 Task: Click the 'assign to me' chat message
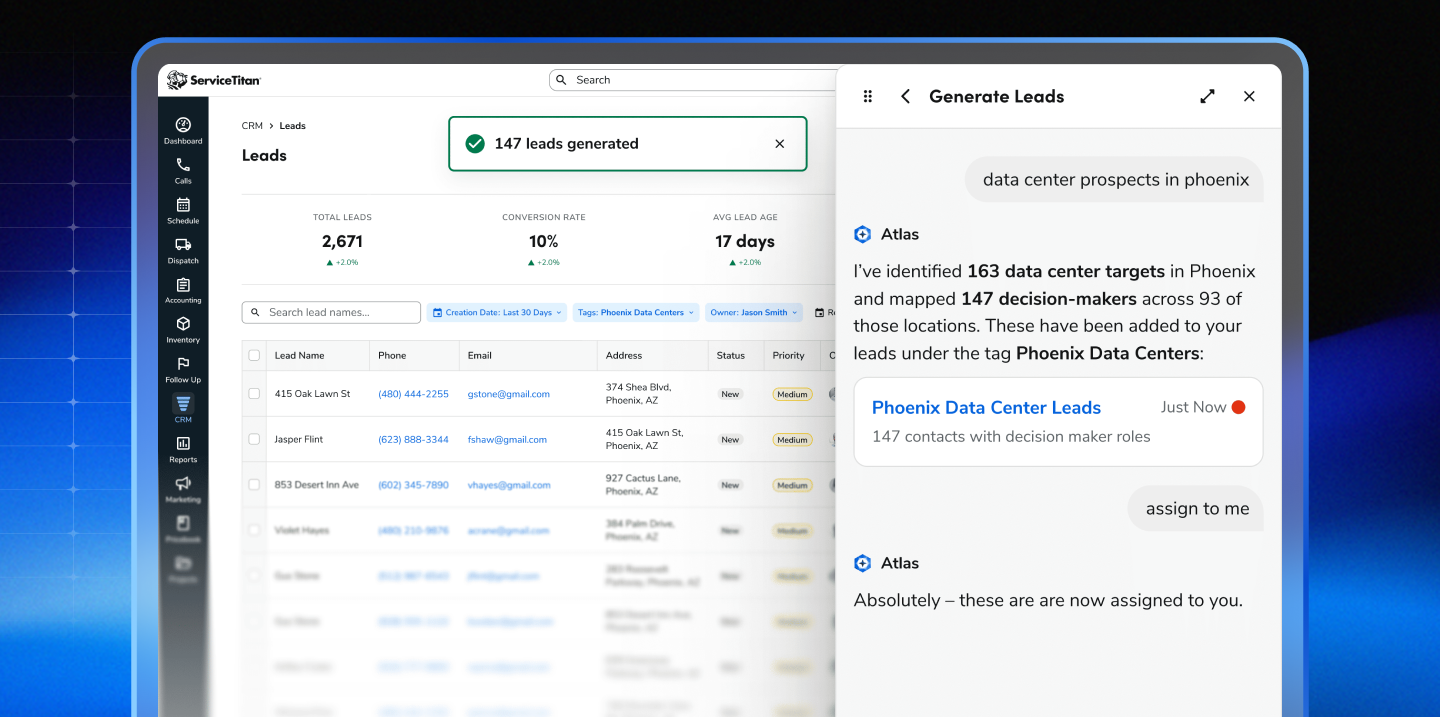(x=1196, y=508)
